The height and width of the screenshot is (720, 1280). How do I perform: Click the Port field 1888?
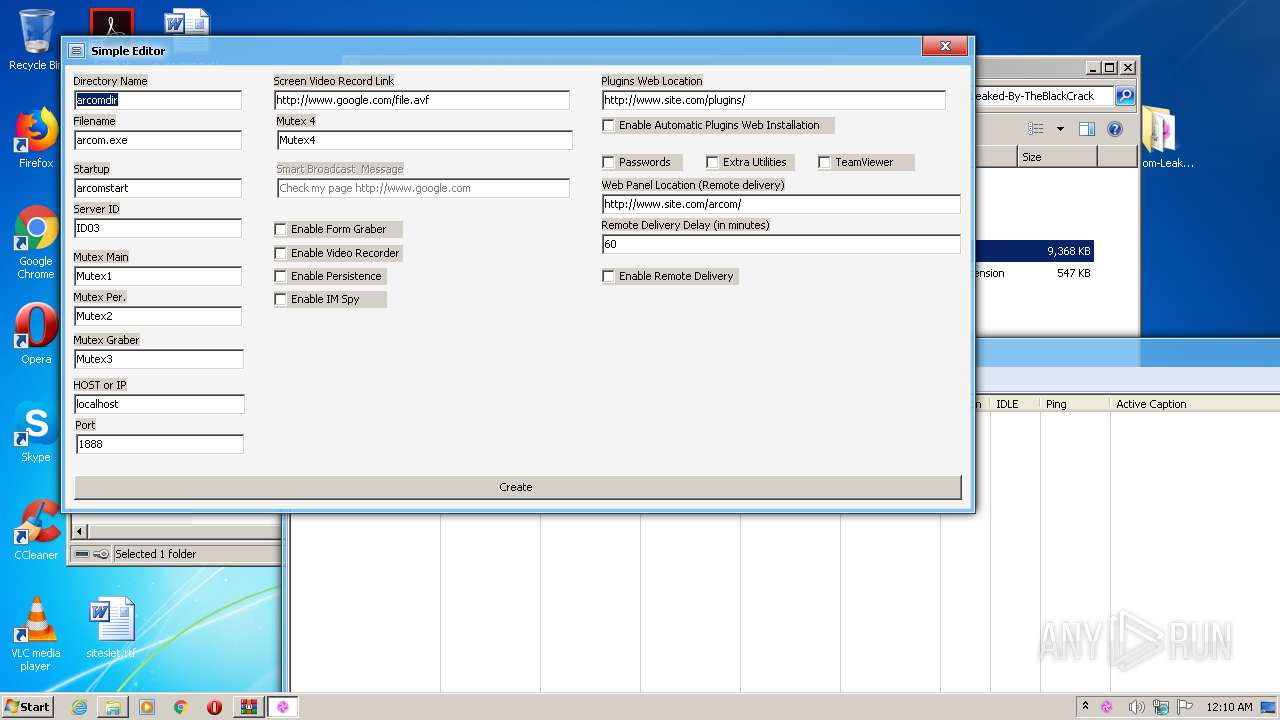pos(159,444)
